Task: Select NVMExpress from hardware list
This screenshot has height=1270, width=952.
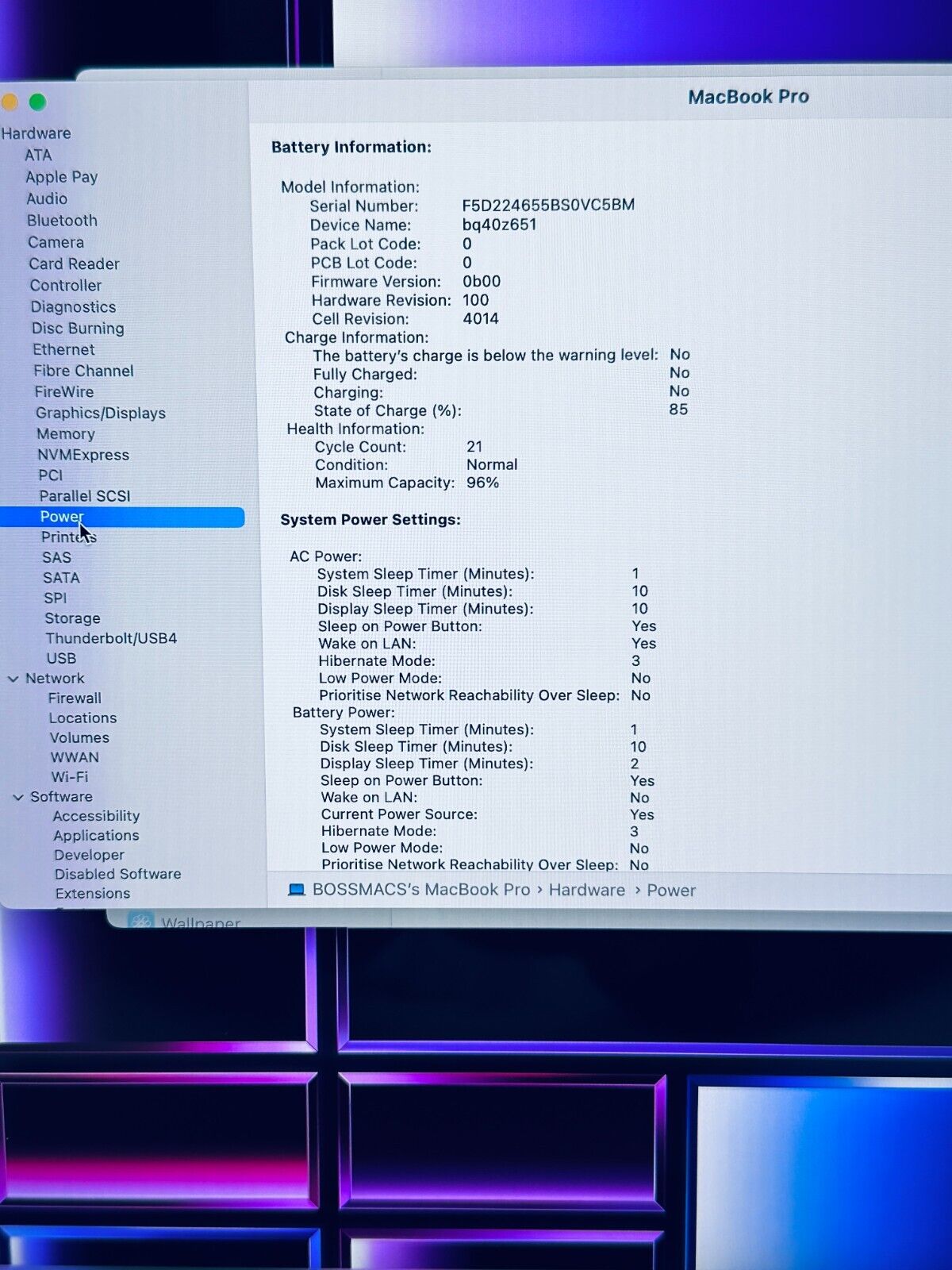Action: 83,455
